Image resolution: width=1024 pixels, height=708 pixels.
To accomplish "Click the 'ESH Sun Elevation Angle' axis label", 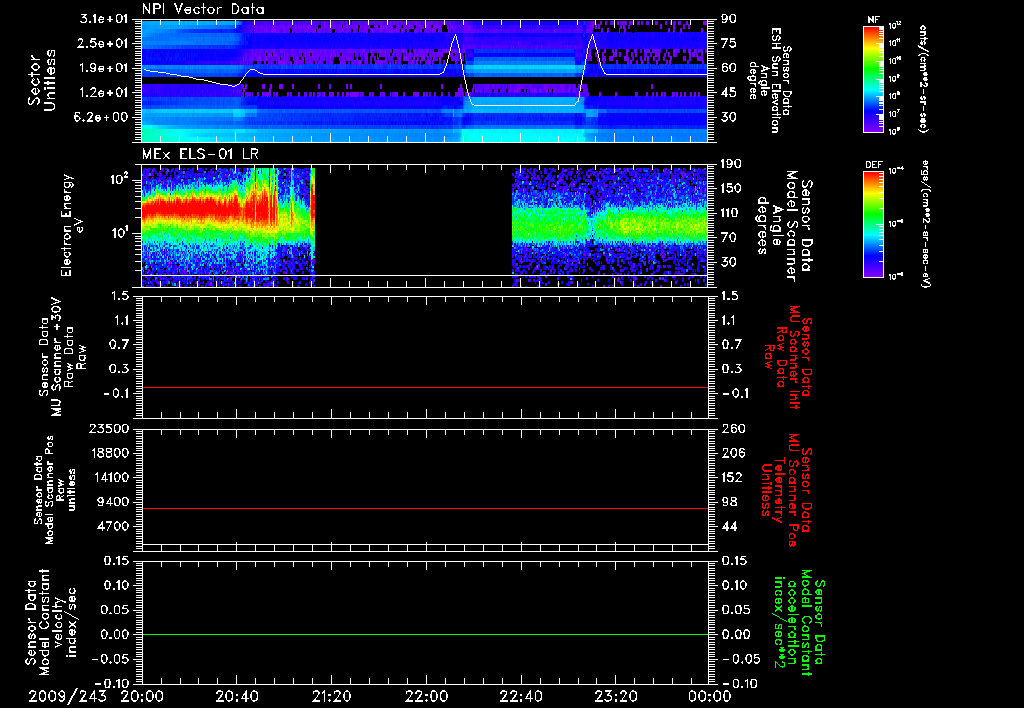I will click(770, 80).
